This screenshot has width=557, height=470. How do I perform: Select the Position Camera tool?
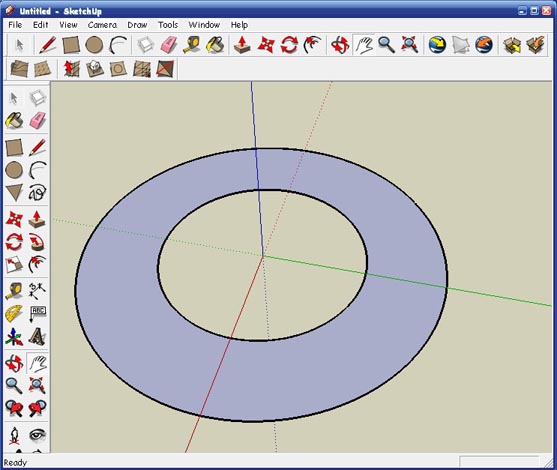[x=14, y=435]
